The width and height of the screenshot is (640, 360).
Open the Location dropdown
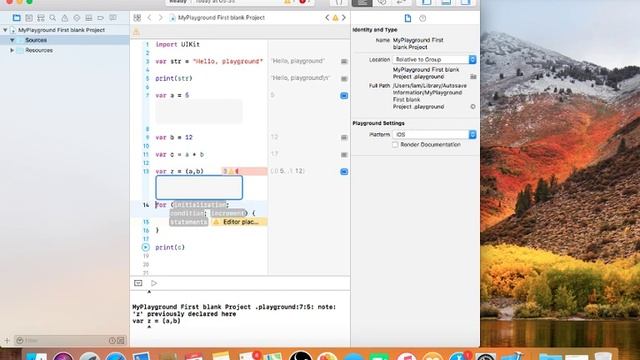[434, 60]
